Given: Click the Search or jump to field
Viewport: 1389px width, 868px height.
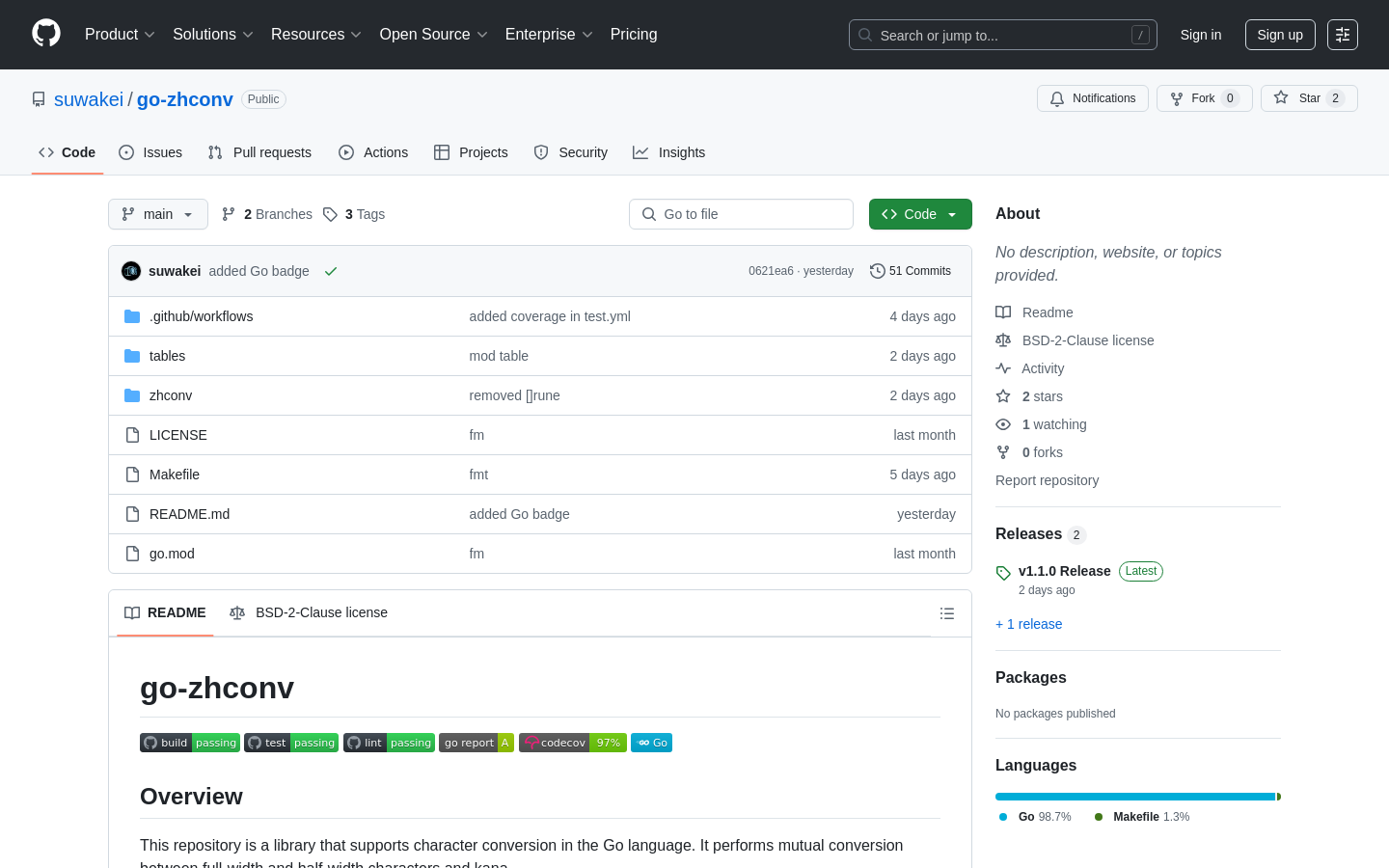Looking at the screenshot, I should pos(1003,35).
